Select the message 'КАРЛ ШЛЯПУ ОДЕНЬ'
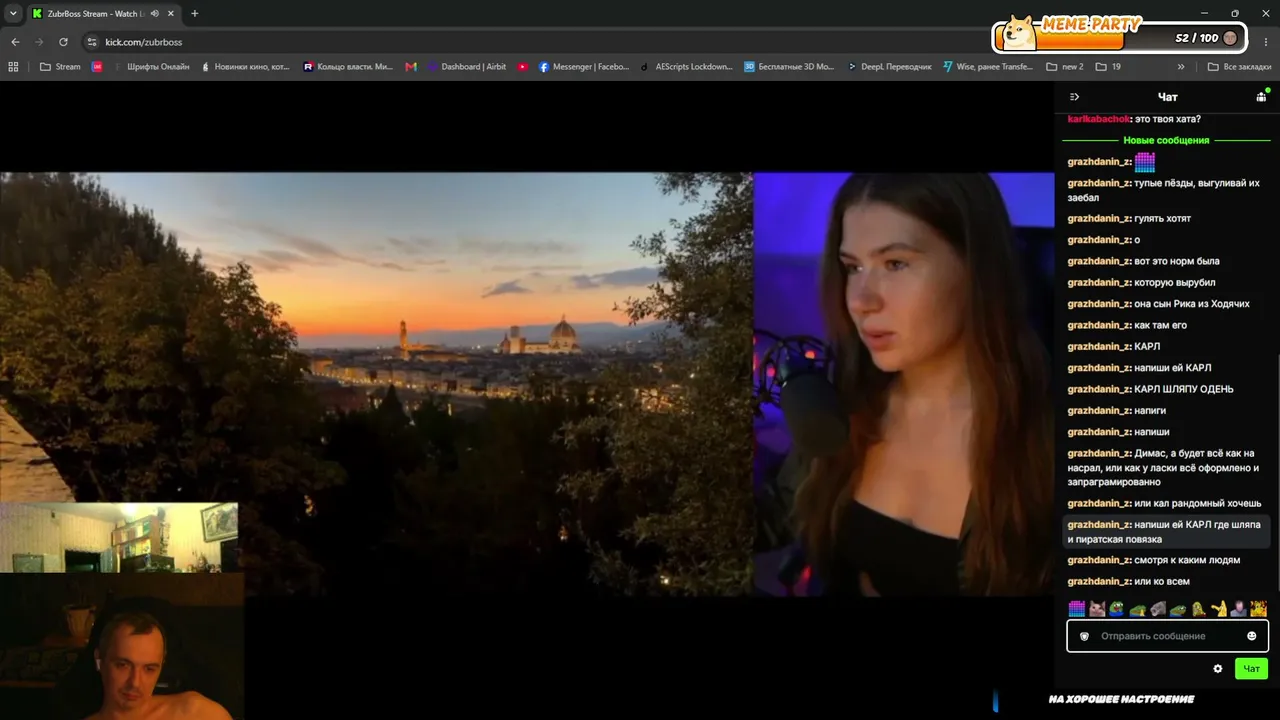This screenshot has height=720, width=1280. click(1184, 389)
